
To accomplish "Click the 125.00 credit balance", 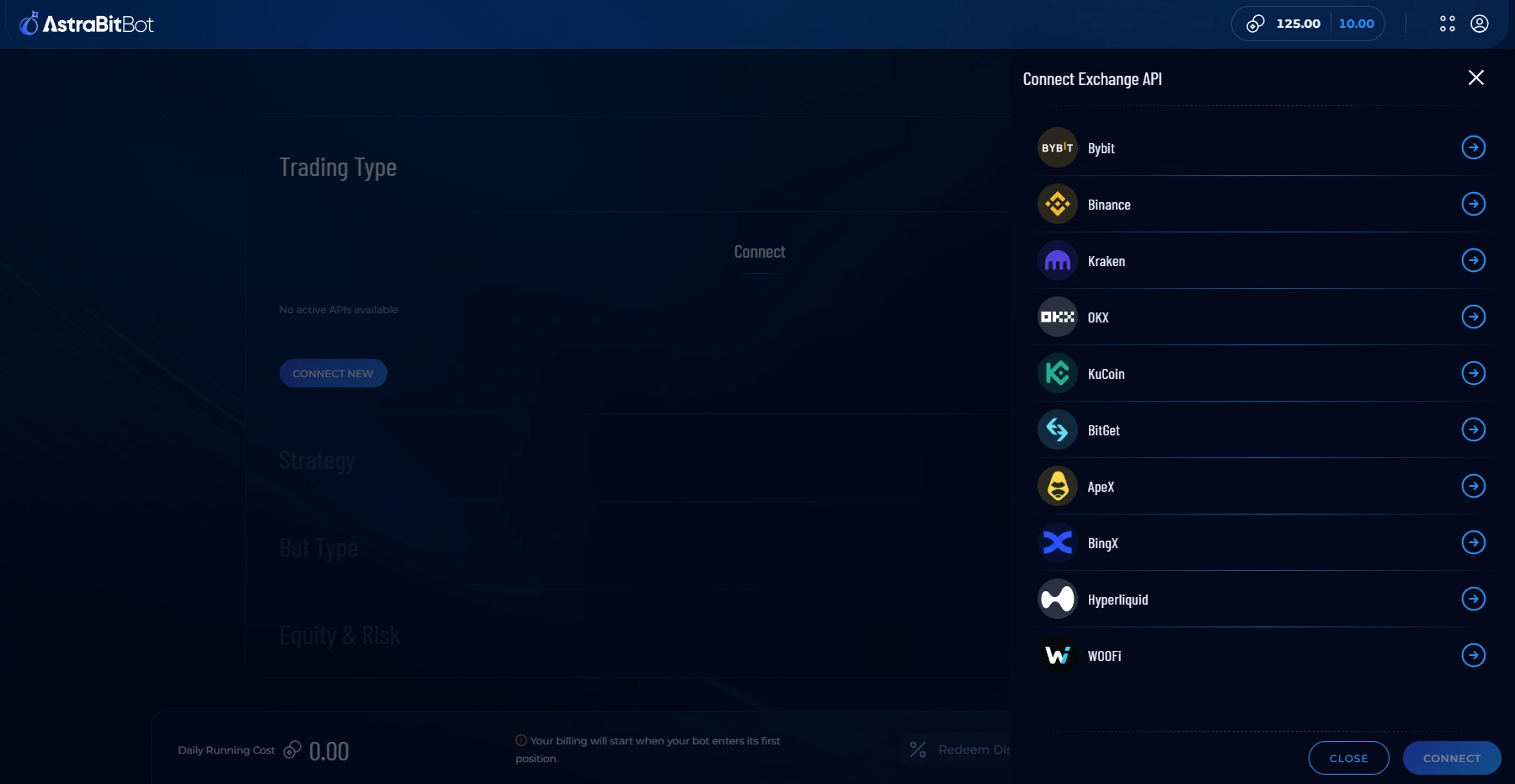I will click(x=1299, y=24).
